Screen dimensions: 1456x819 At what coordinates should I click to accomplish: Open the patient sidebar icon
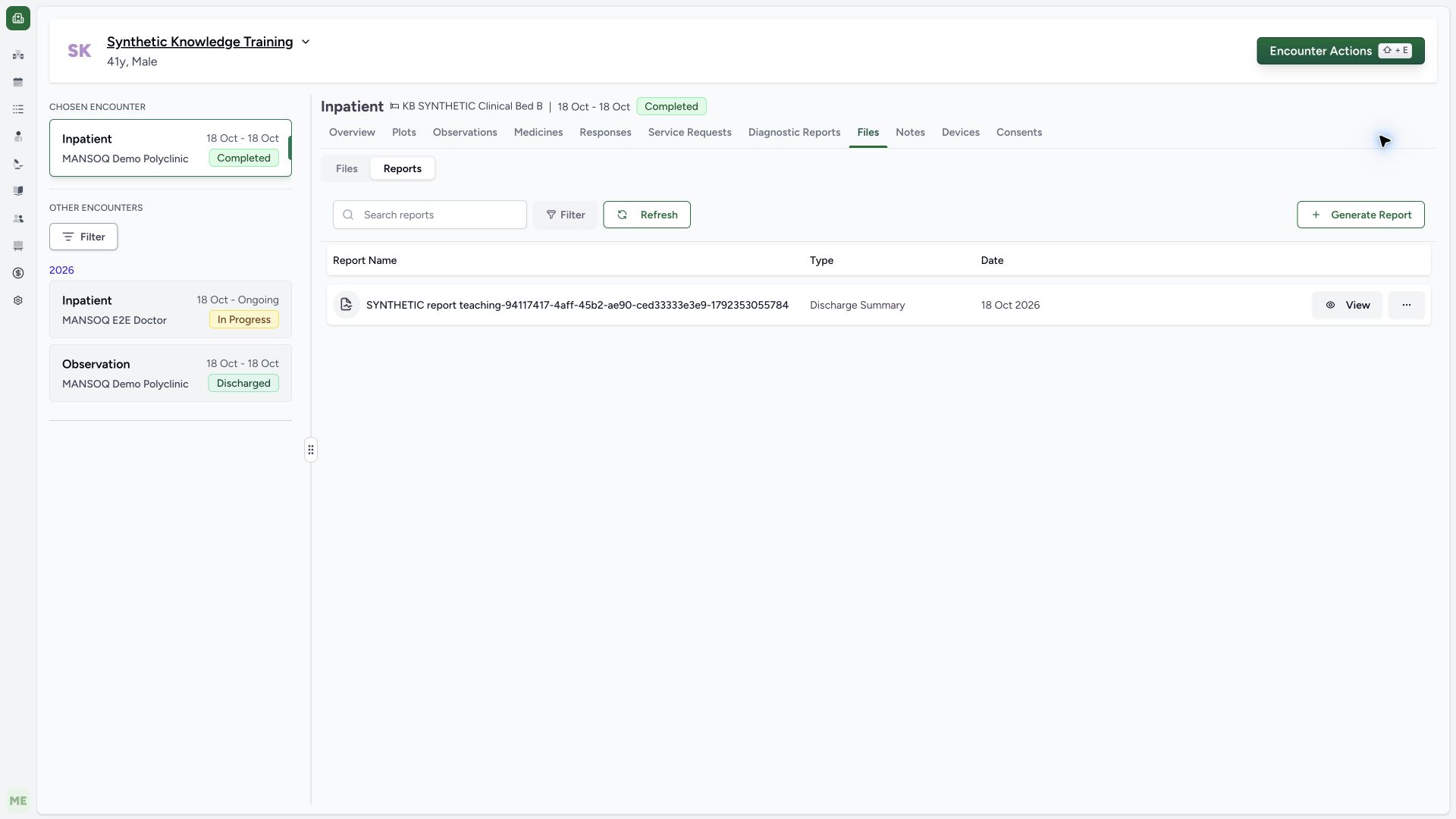coord(18,136)
